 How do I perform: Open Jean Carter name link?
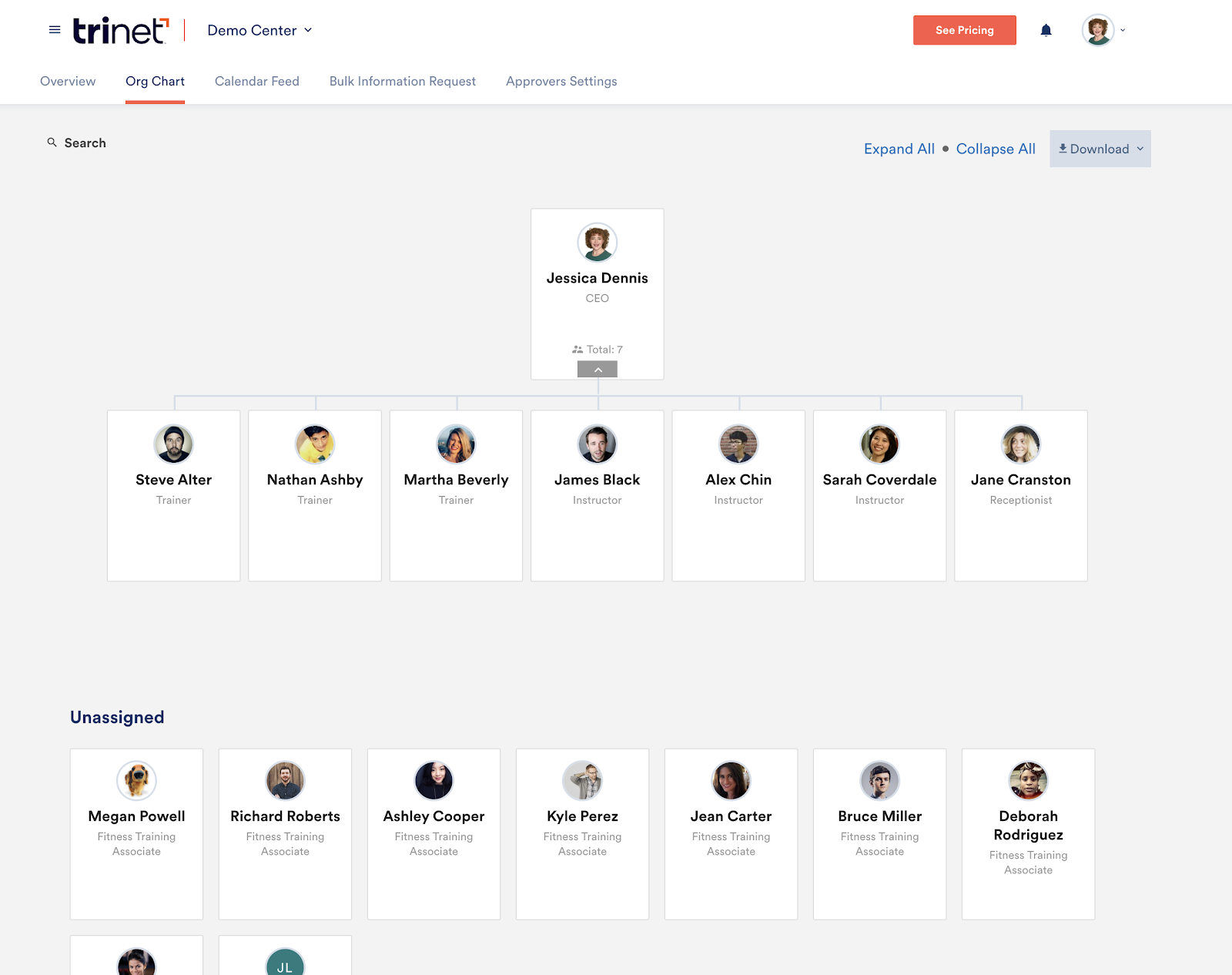click(731, 816)
